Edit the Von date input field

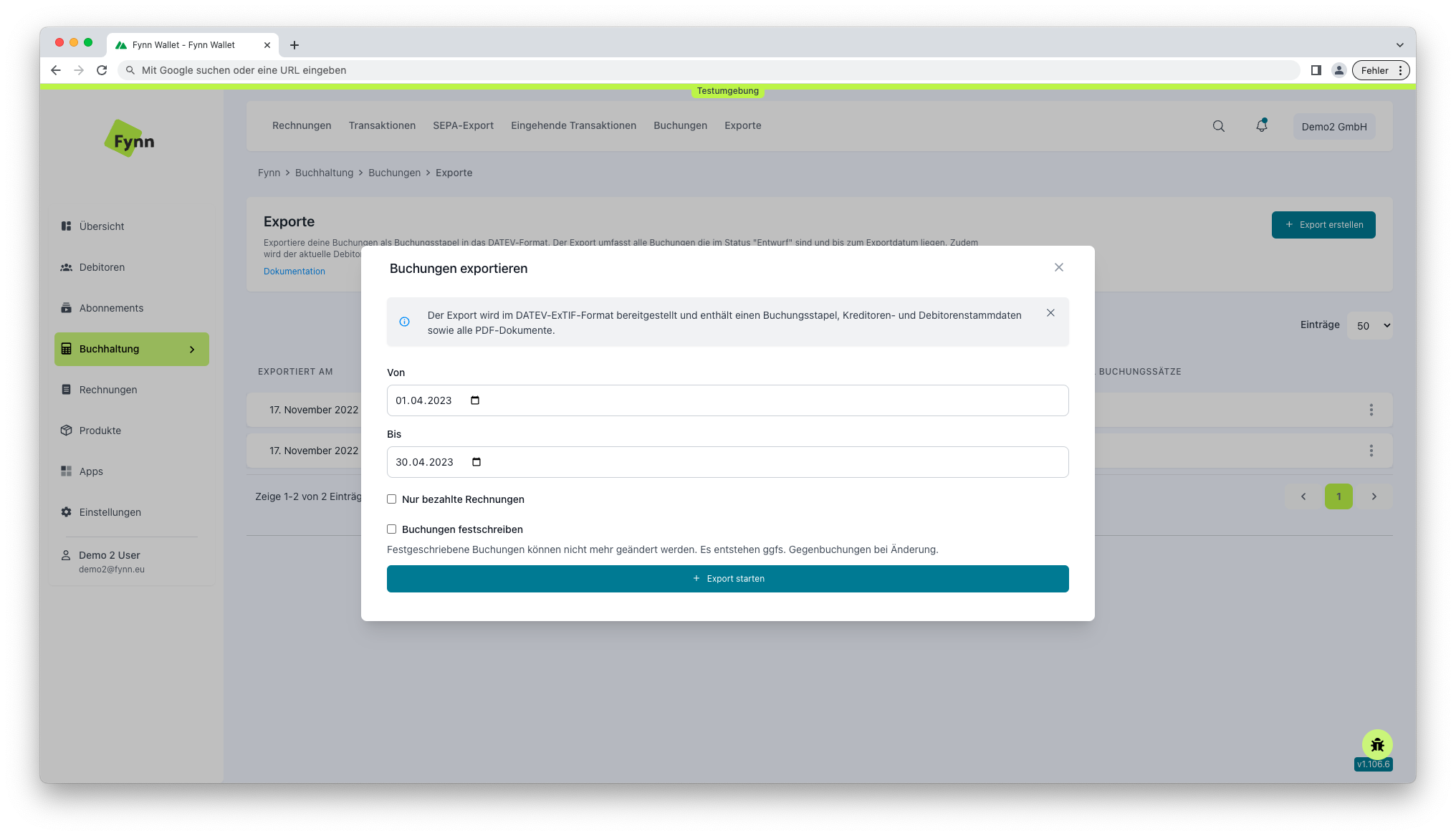coord(728,400)
